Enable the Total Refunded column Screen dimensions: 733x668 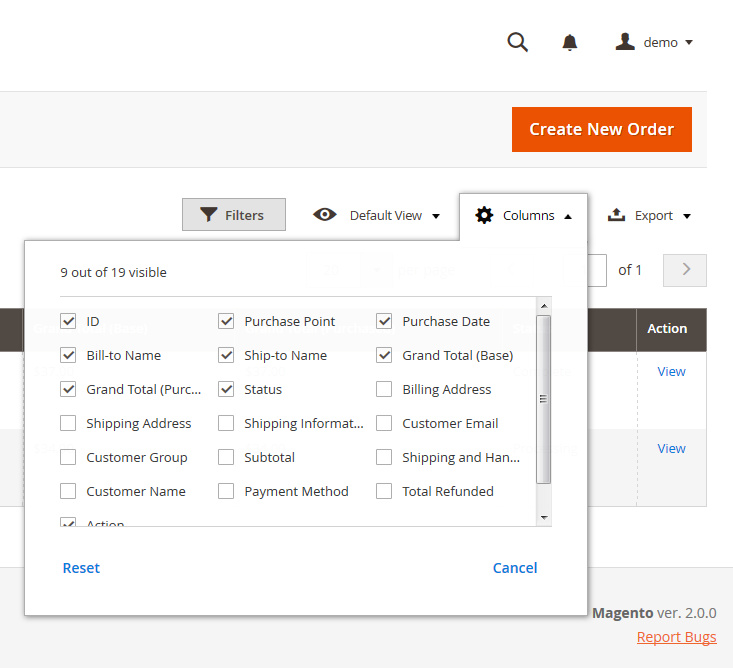coord(384,491)
